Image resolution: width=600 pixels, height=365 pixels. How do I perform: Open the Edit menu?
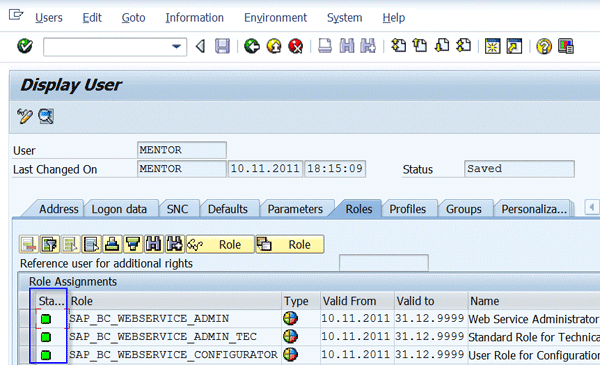point(92,18)
